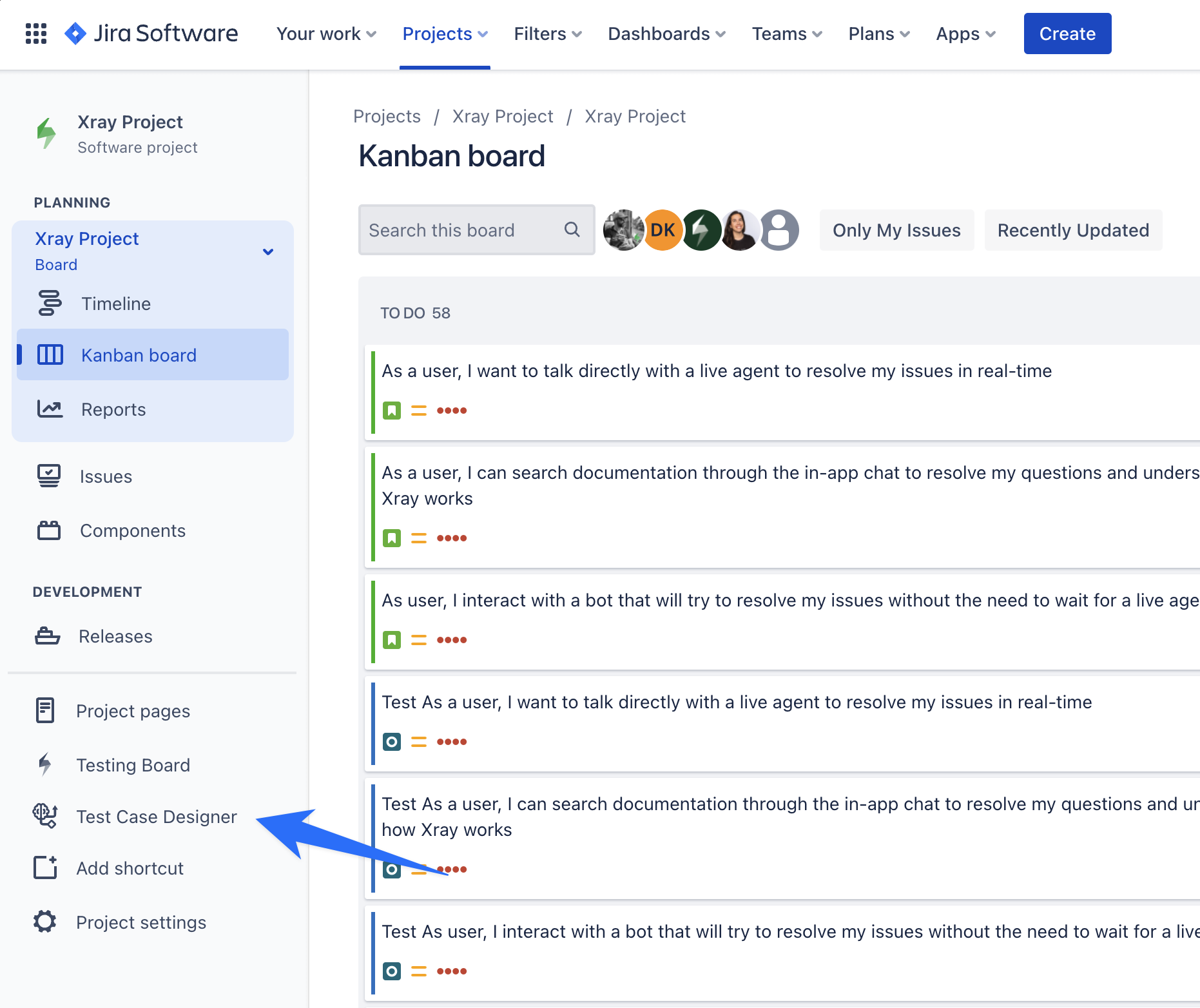This screenshot has height=1008, width=1200.
Task: Filter by the unassigned gray avatar
Action: (779, 230)
